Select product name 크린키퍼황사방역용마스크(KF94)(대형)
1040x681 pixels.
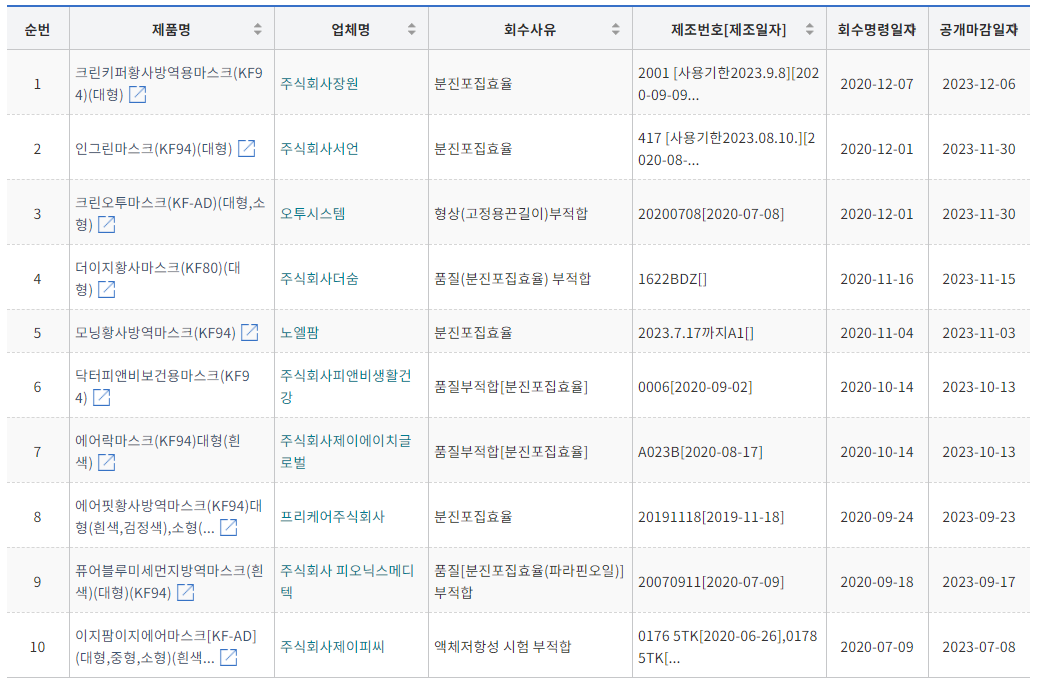[x=168, y=84]
